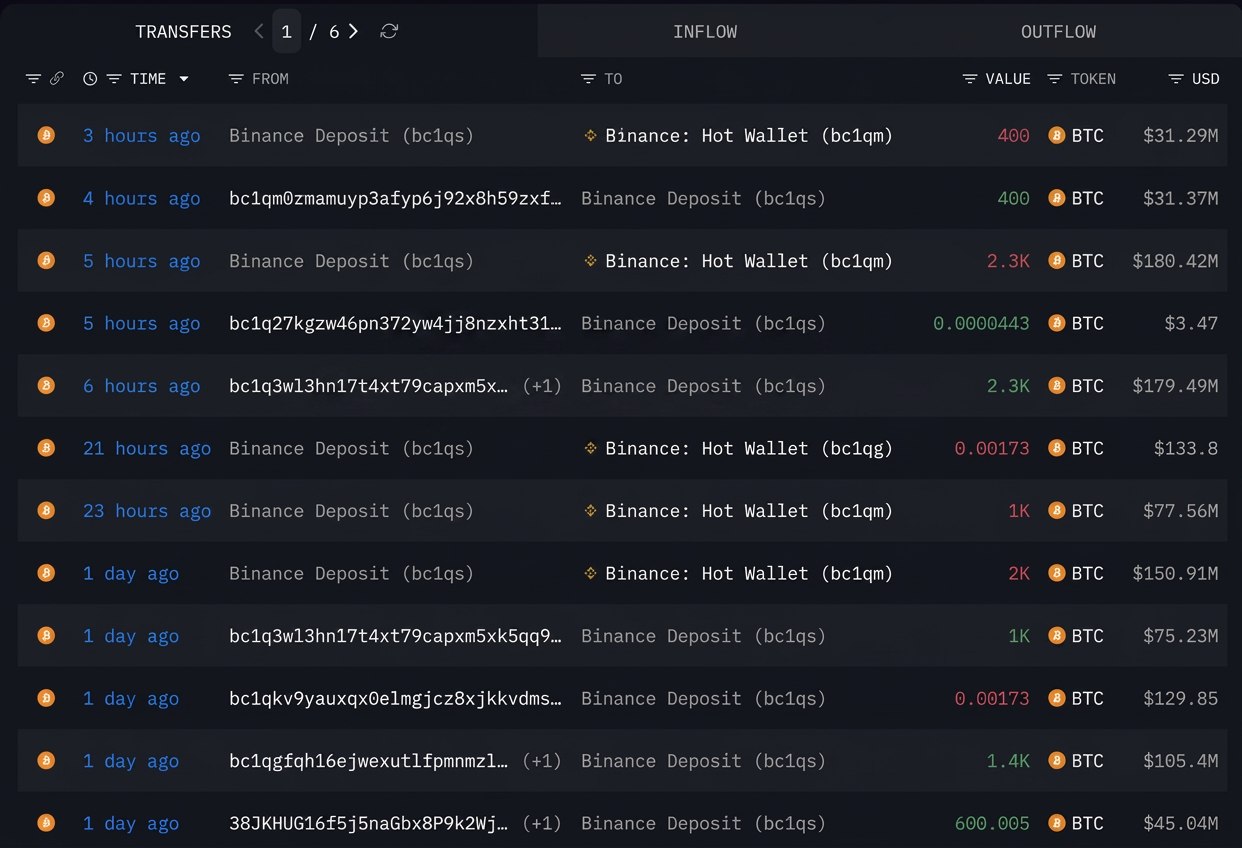The height and width of the screenshot is (848, 1242).
Task: Click BTC token icon in $133.8 row
Action: 1056,448
